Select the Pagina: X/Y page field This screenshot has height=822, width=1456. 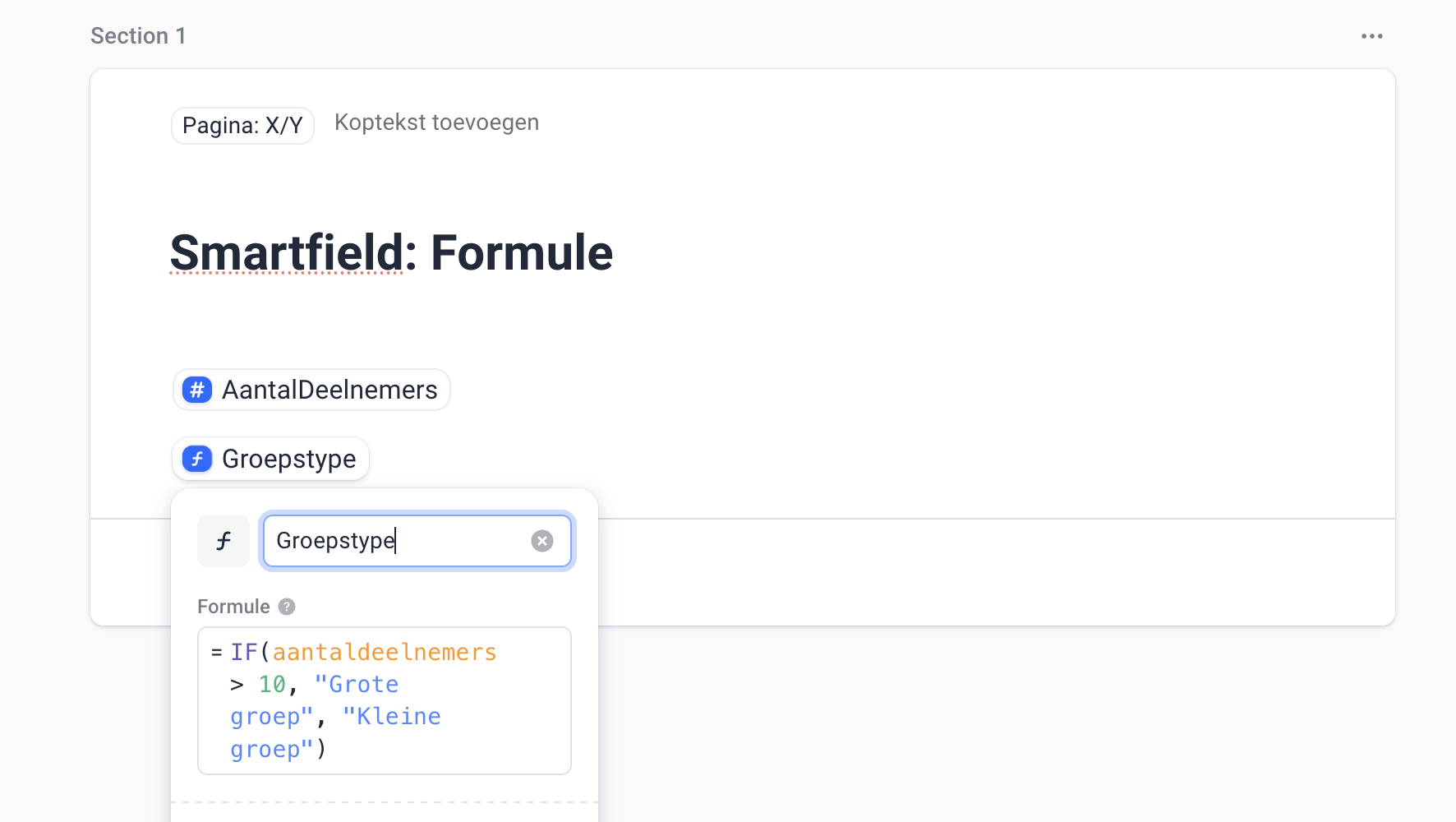point(242,125)
